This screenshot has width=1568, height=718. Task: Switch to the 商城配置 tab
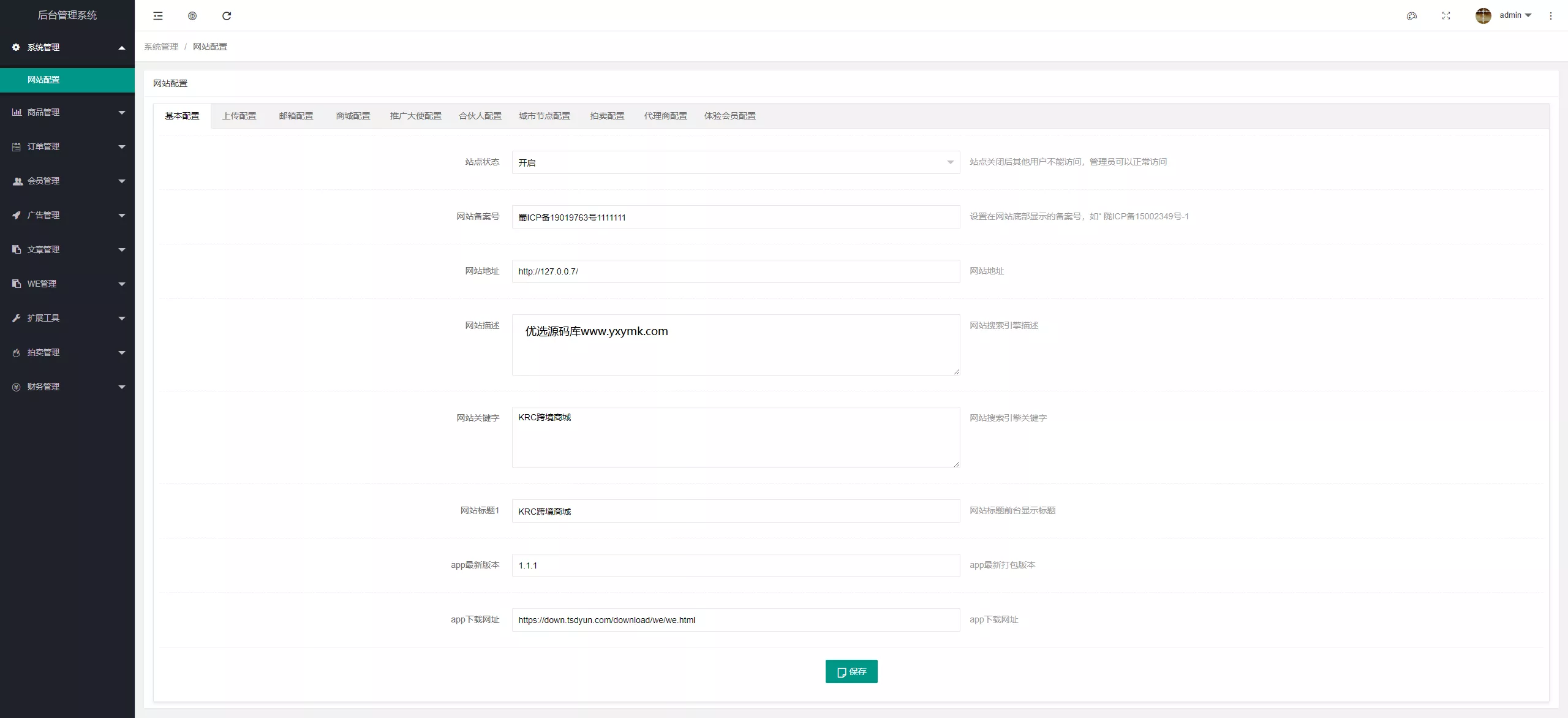[x=353, y=116]
